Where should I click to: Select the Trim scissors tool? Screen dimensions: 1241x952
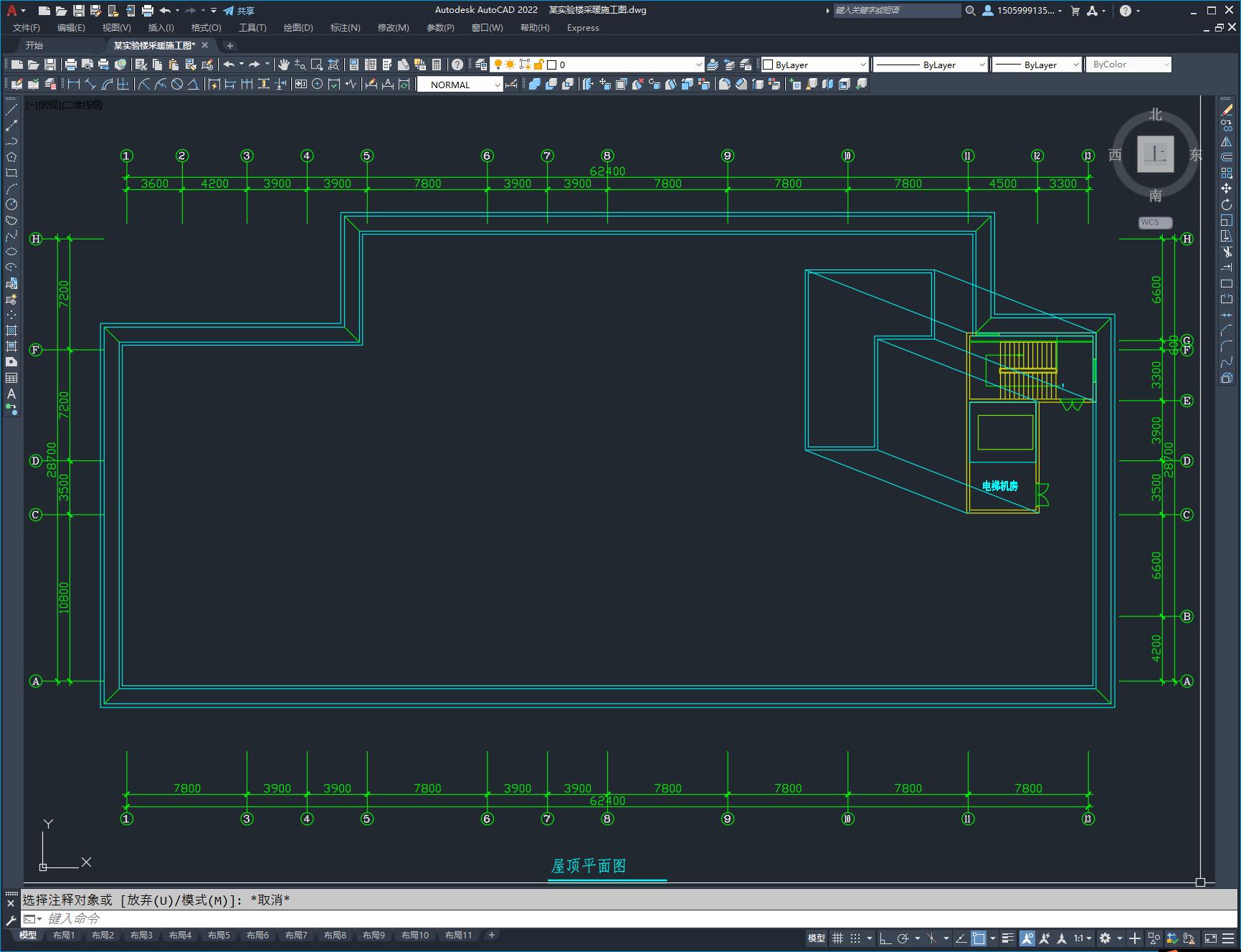[x=1227, y=252]
